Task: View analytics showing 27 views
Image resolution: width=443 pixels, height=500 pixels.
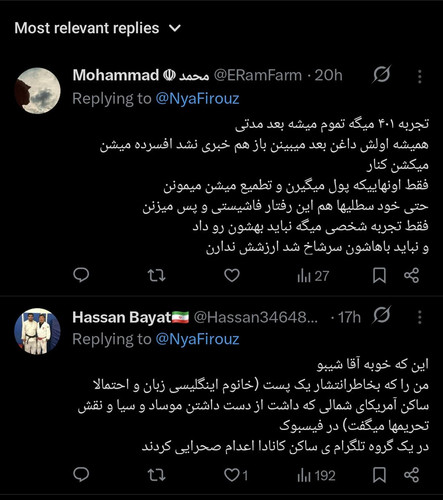Action: point(313,276)
